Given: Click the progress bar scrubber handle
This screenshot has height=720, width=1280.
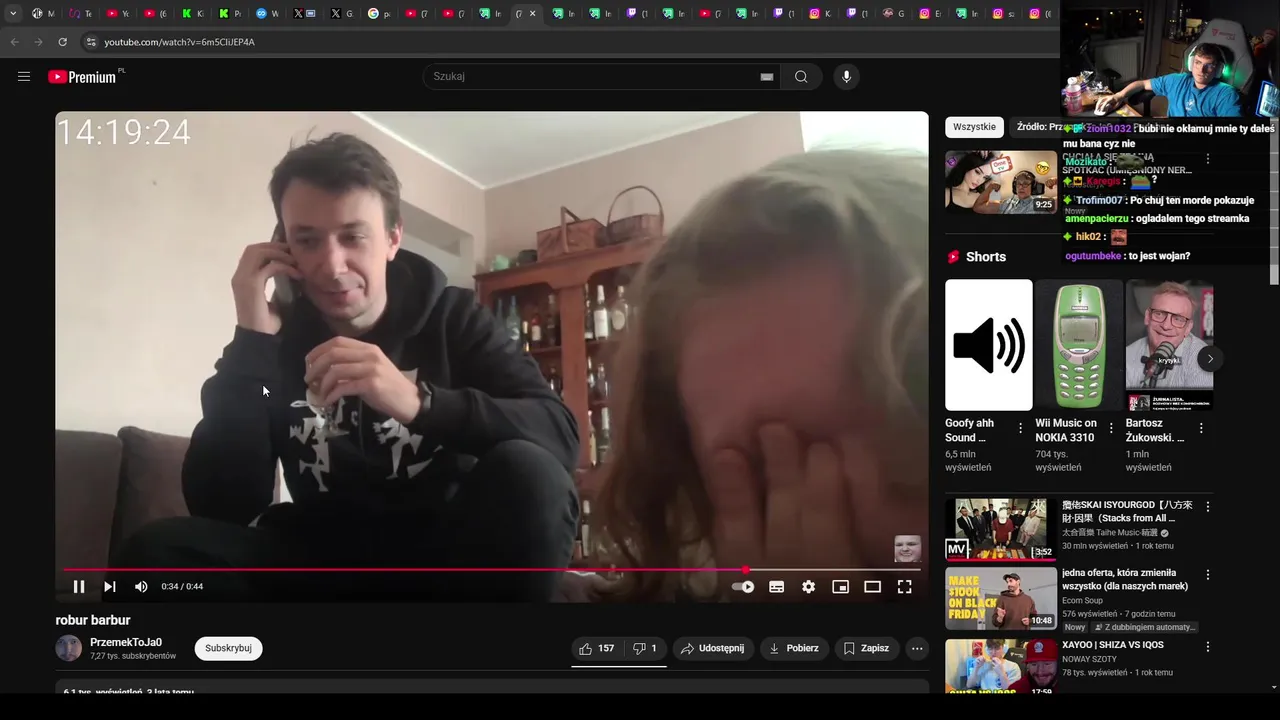Looking at the screenshot, I should click(745, 570).
